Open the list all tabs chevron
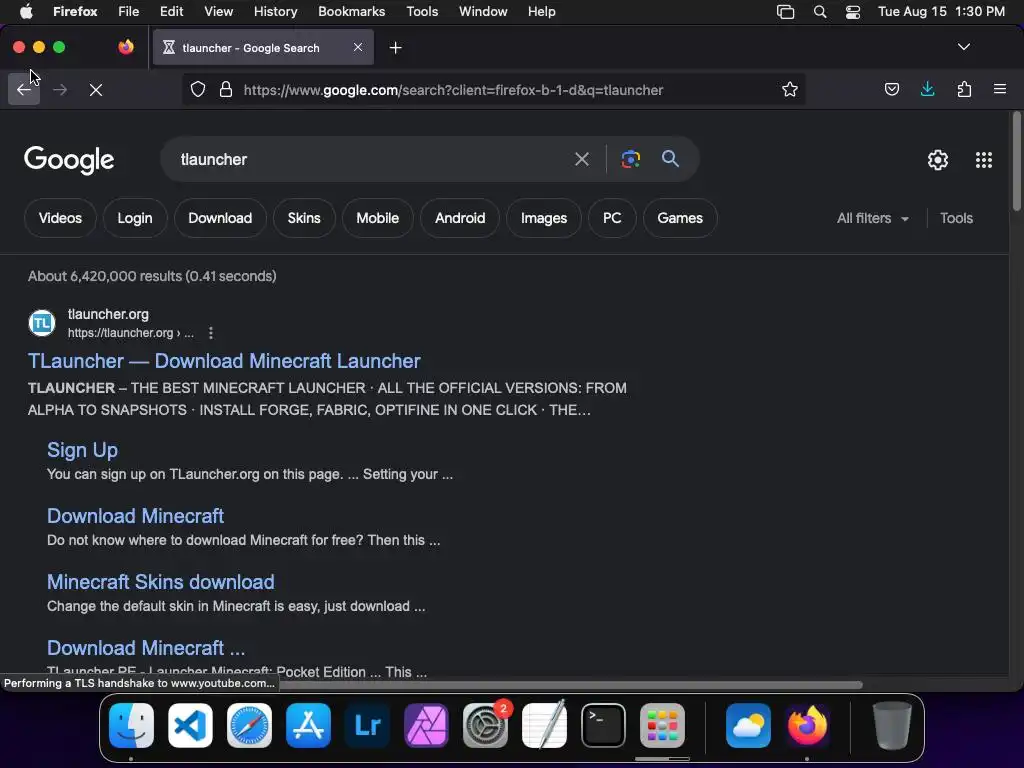Viewport: 1024px width, 768px height. (x=963, y=47)
